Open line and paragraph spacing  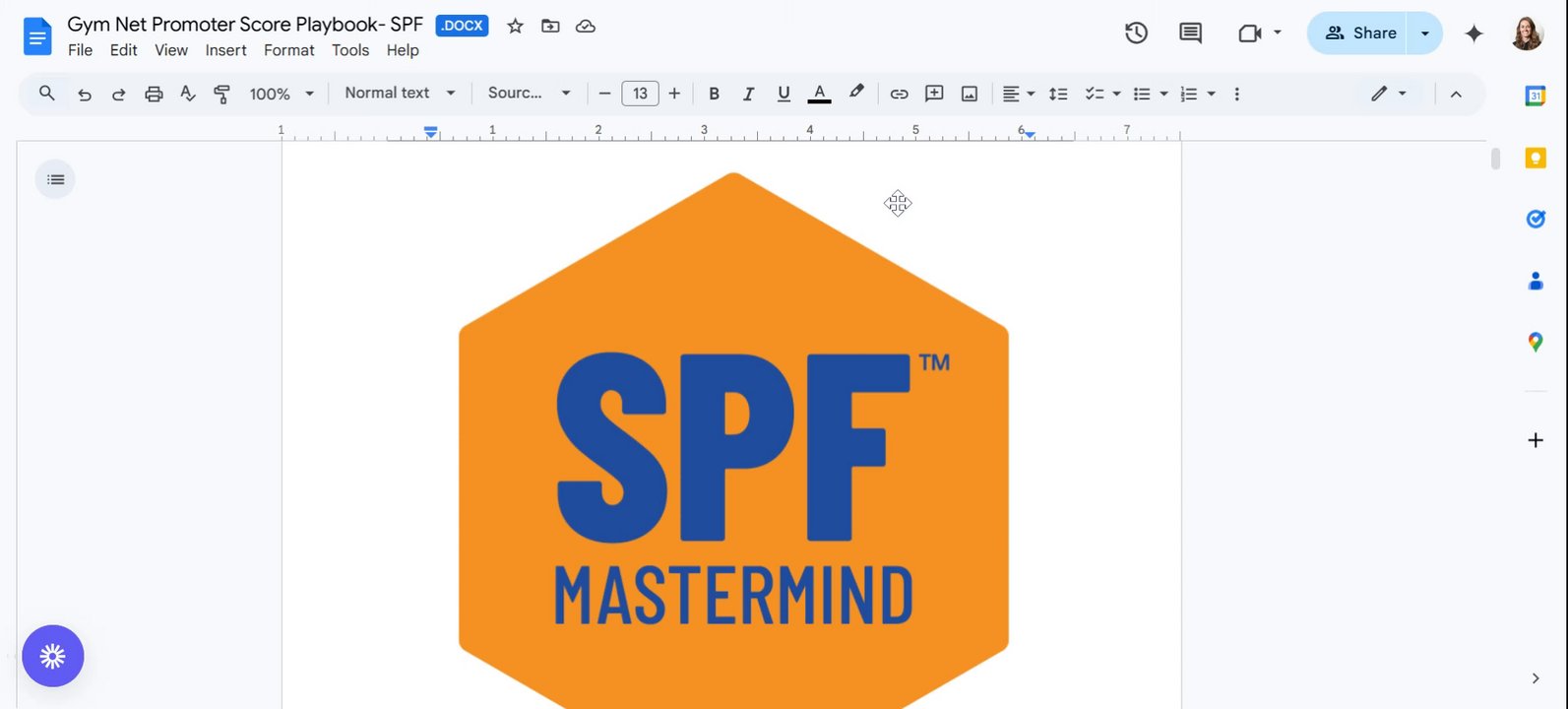point(1058,94)
